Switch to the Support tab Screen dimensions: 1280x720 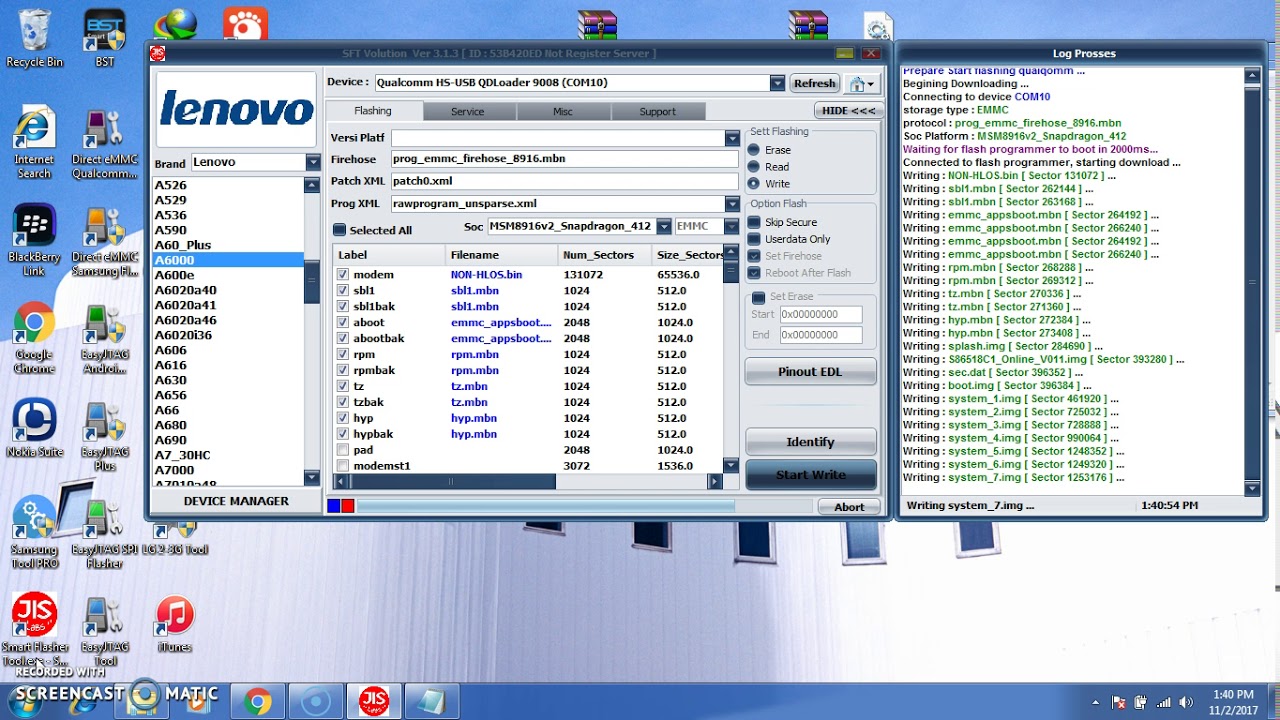[x=658, y=112]
